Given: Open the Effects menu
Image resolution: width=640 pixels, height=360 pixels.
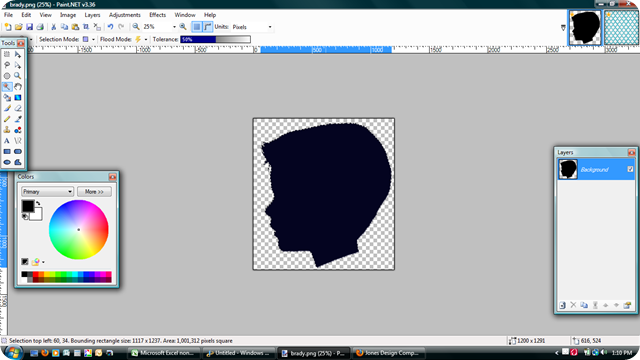Looking at the screenshot, I should pyautogui.click(x=157, y=15).
